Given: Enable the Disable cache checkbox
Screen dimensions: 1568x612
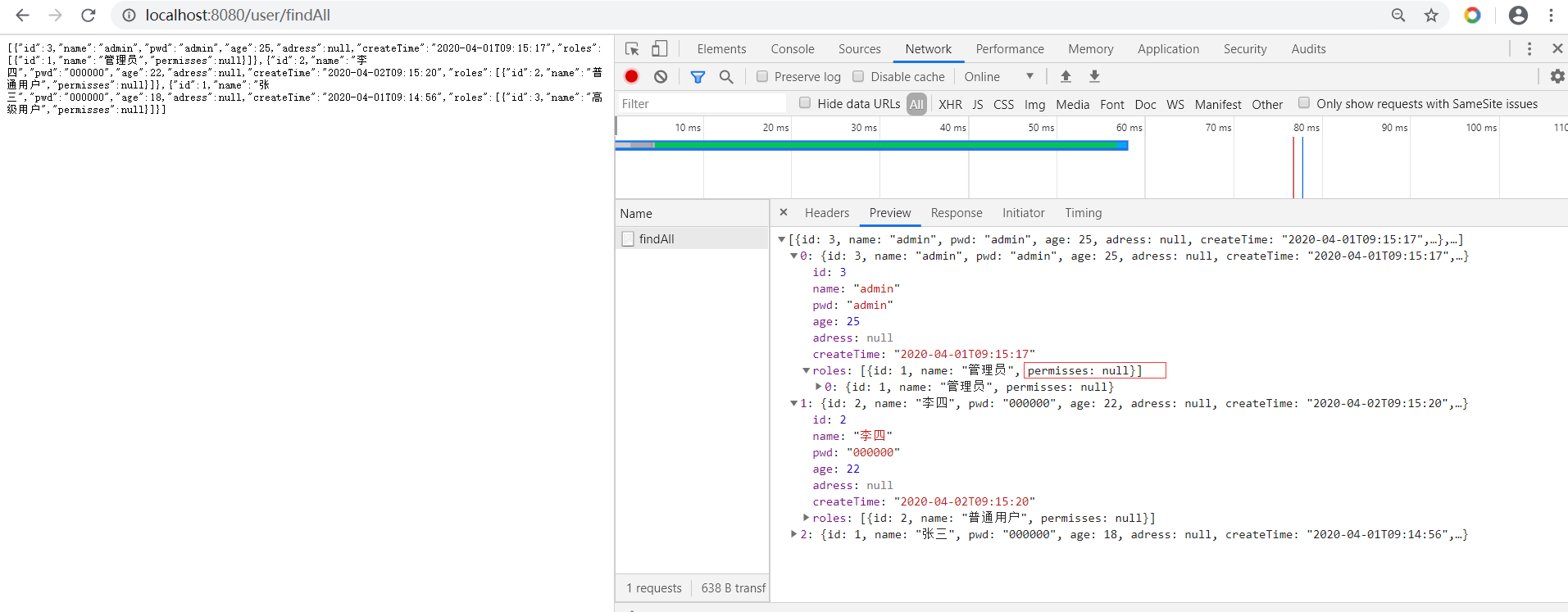Looking at the screenshot, I should pyautogui.click(x=858, y=76).
